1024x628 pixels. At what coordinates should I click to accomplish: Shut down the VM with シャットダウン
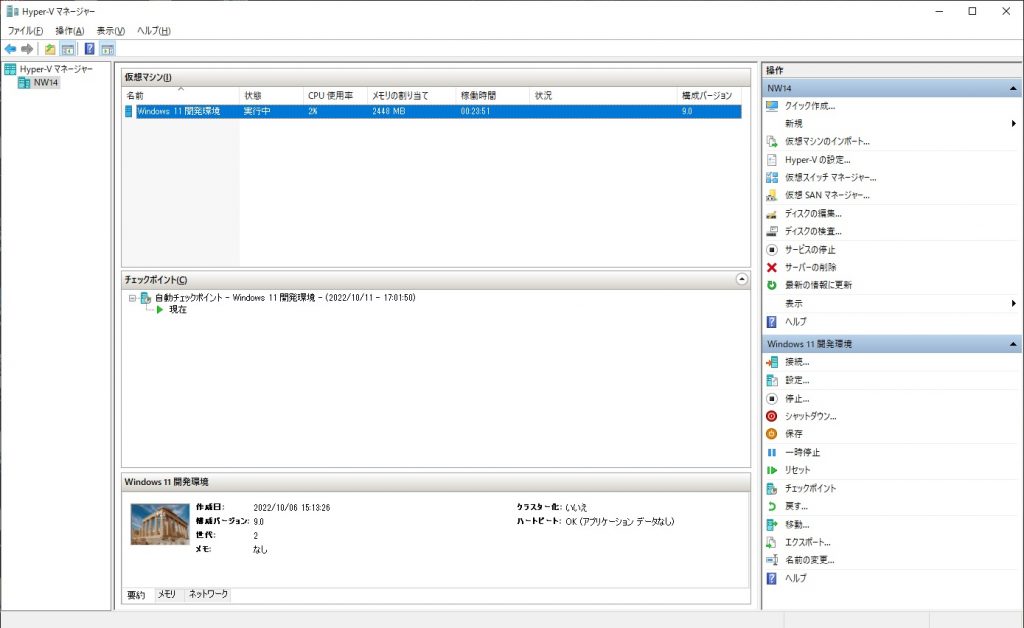(810, 416)
